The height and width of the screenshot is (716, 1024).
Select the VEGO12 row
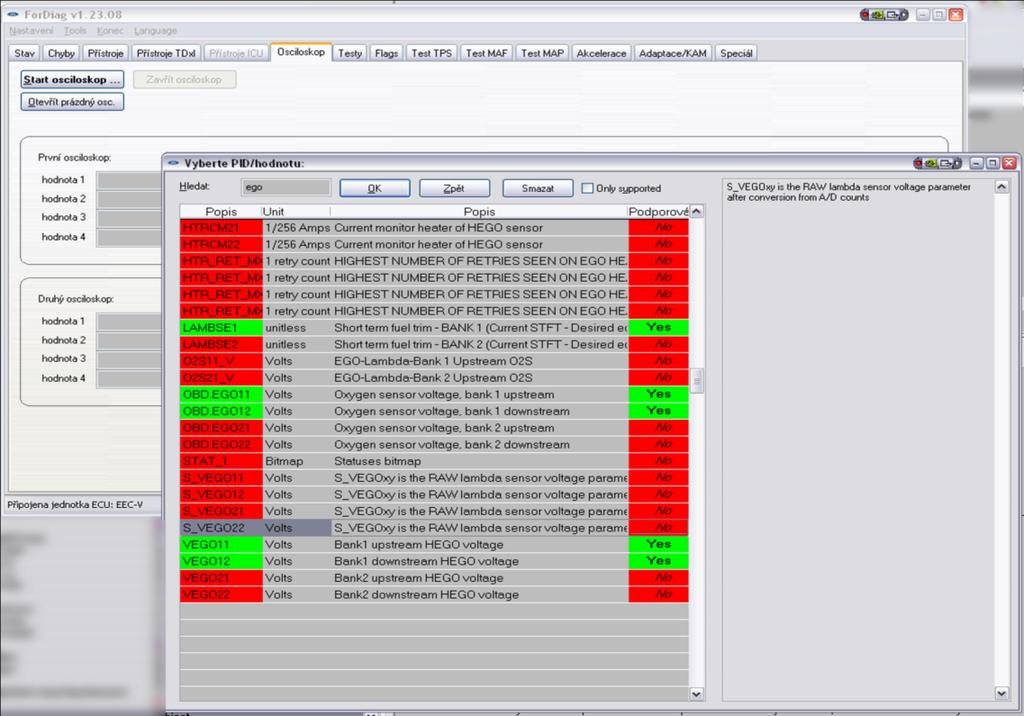pyautogui.click(x=434, y=561)
